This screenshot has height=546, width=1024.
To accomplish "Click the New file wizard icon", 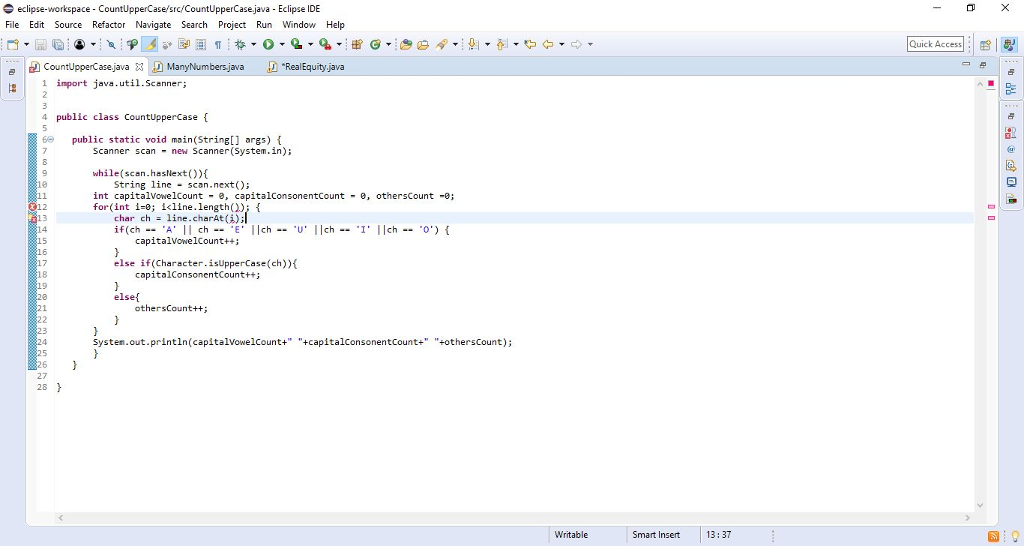I will (12, 44).
